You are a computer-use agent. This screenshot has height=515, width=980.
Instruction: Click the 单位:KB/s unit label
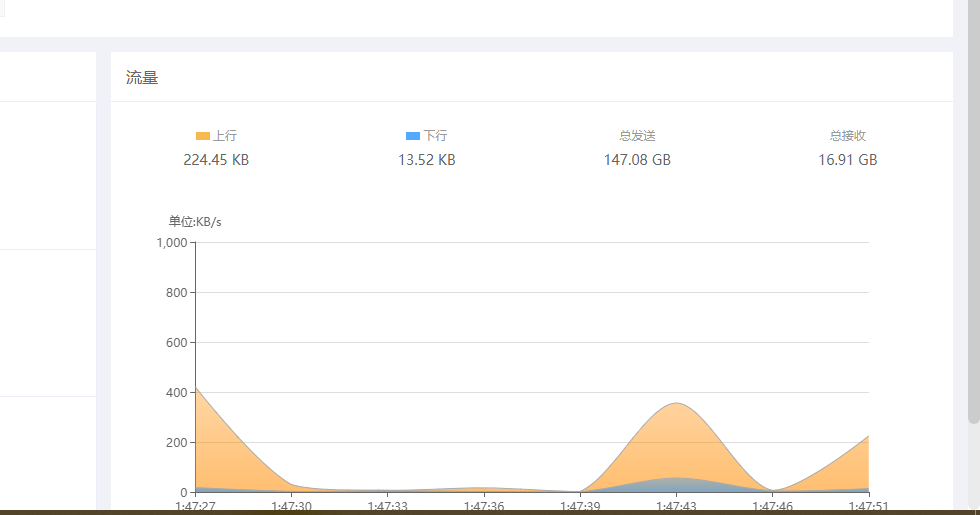(195, 222)
